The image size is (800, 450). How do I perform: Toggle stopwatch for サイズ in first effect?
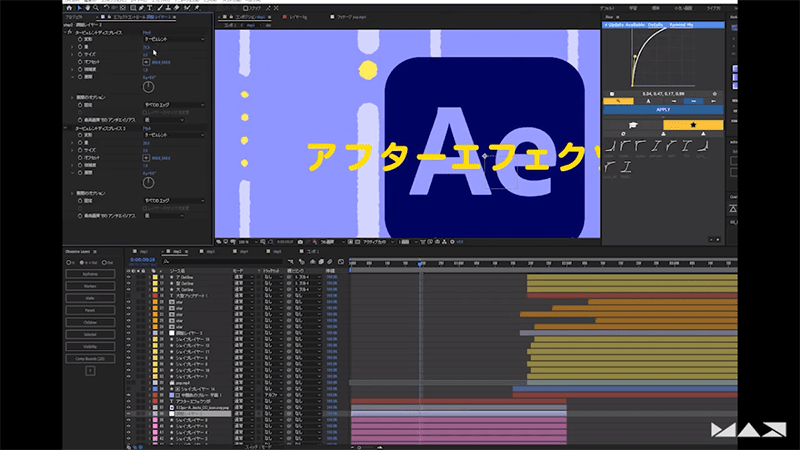point(80,54)
